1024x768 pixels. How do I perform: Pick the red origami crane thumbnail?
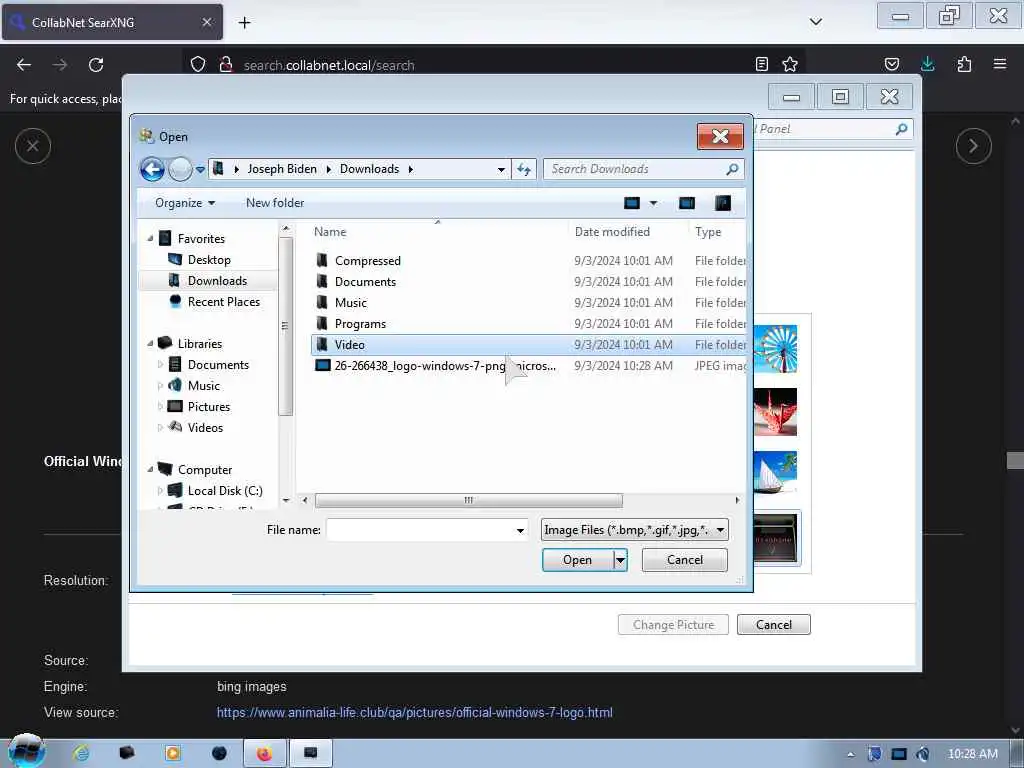point(775,412)
